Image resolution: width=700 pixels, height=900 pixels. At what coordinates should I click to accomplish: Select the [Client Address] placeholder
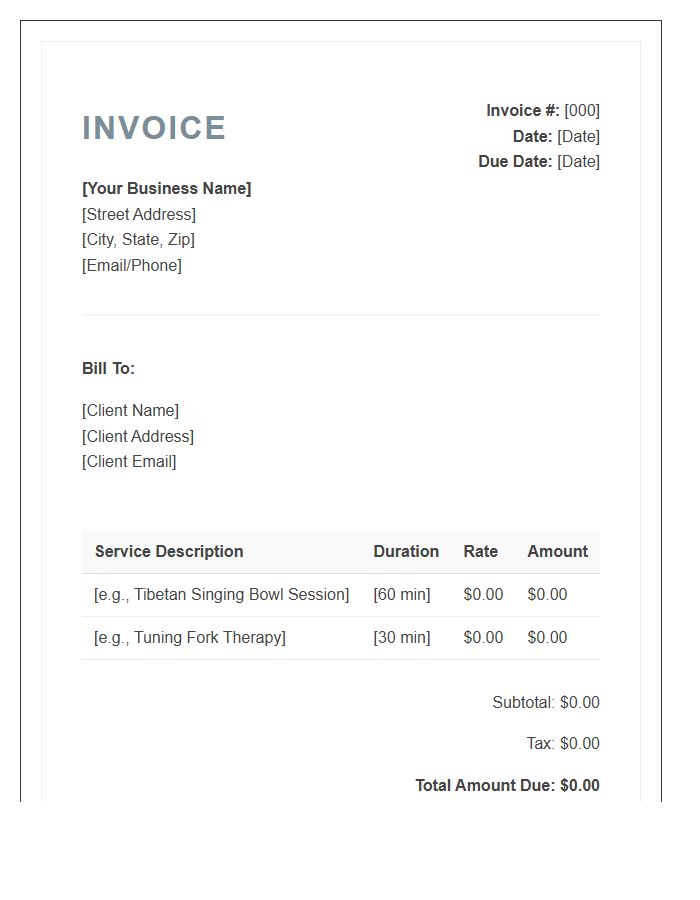[x=138, y=436]
